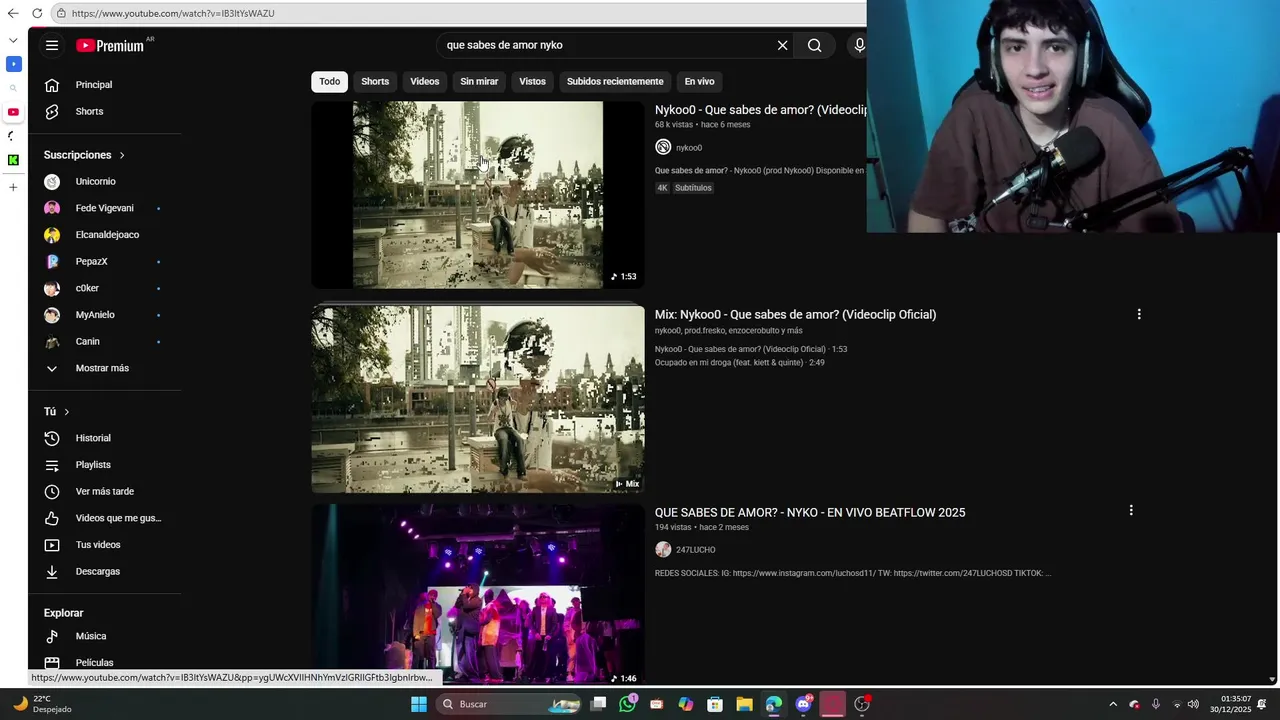Image resolution: width=1280 pixels, height=720 pixels.
Task: Open WhatsApp from the taskbar
Action: [x=627, y=704]
